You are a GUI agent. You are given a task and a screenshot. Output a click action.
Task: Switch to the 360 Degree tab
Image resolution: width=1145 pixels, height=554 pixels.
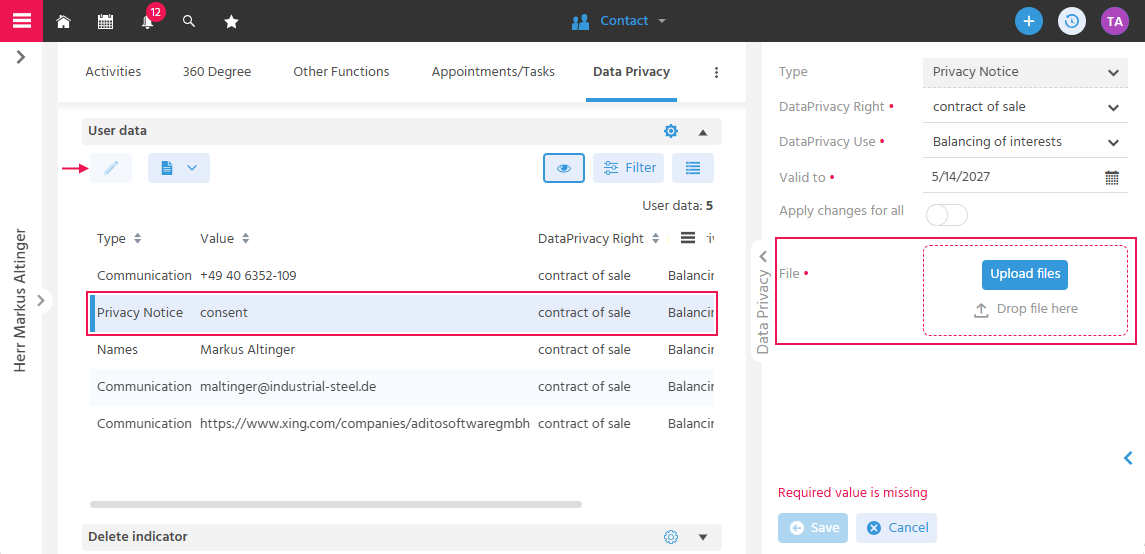click(217, 72)
